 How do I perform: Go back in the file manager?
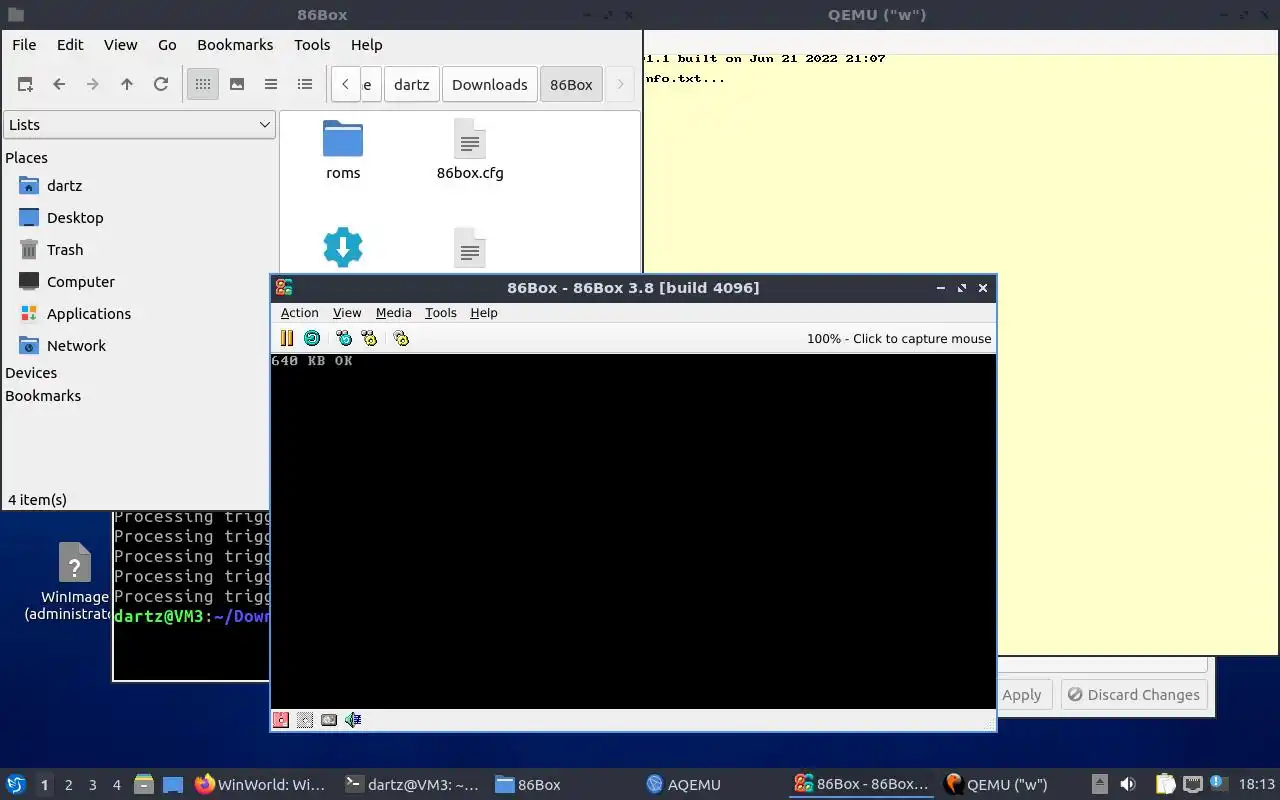click(x=59, y=84)
